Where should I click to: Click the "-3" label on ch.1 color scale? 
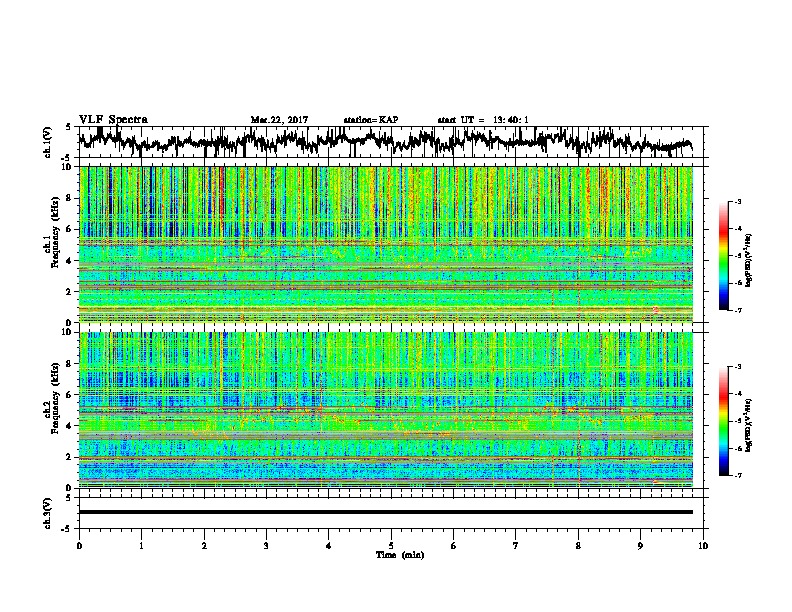[738, 201]
